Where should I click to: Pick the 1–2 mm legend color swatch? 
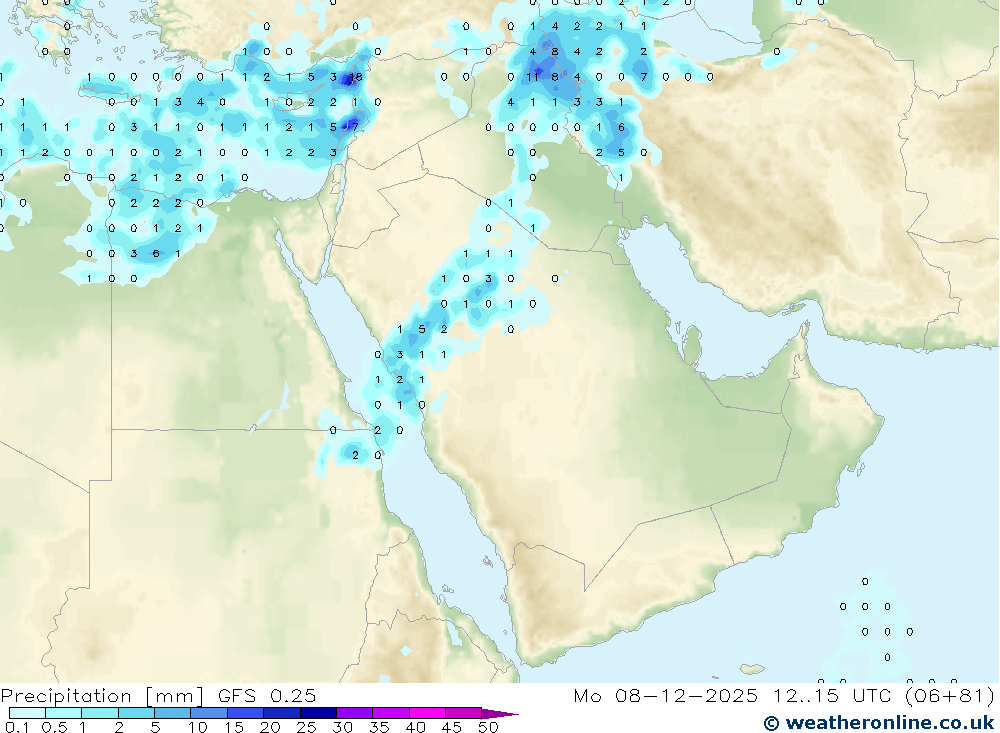click(100, 713)
